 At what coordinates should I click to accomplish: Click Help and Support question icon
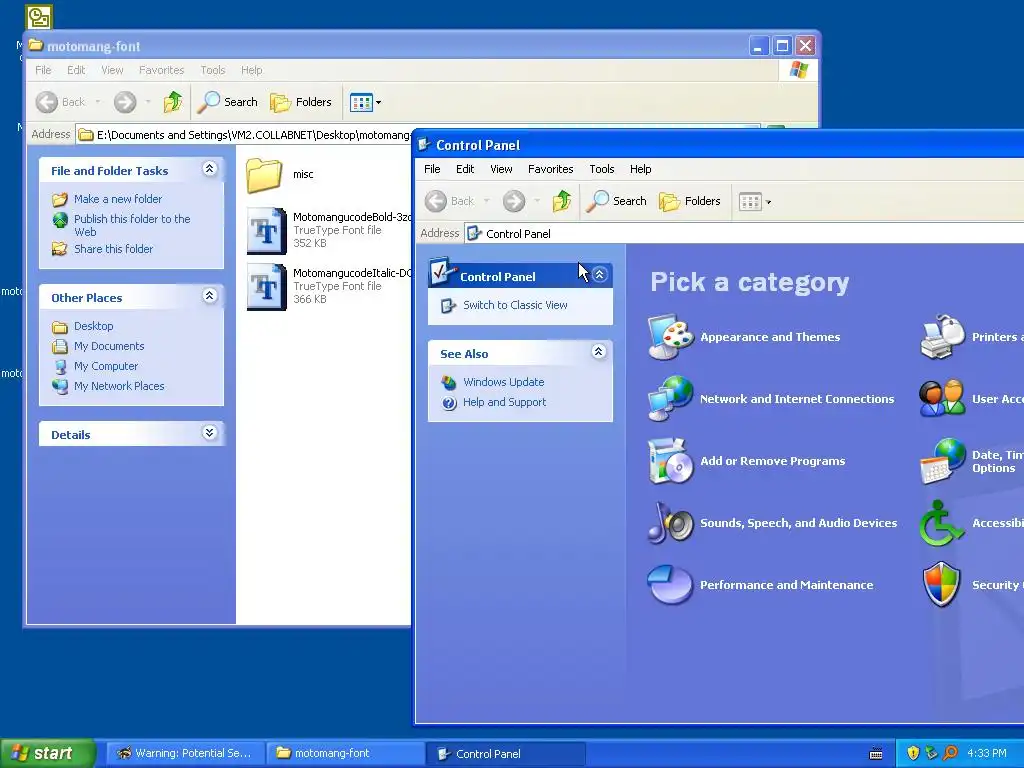click(449, 403)
